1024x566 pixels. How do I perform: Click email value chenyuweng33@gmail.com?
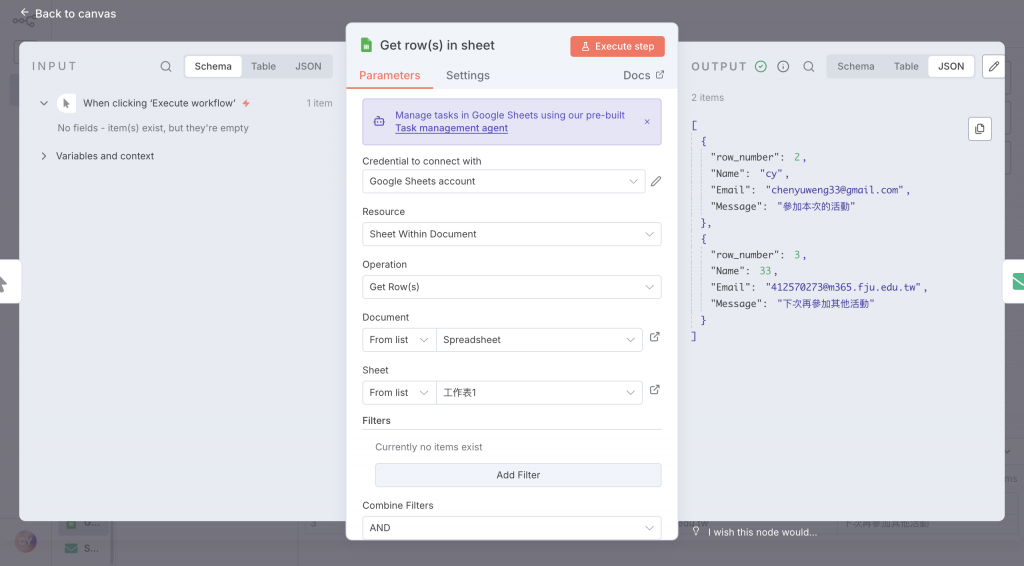[835, 190]
